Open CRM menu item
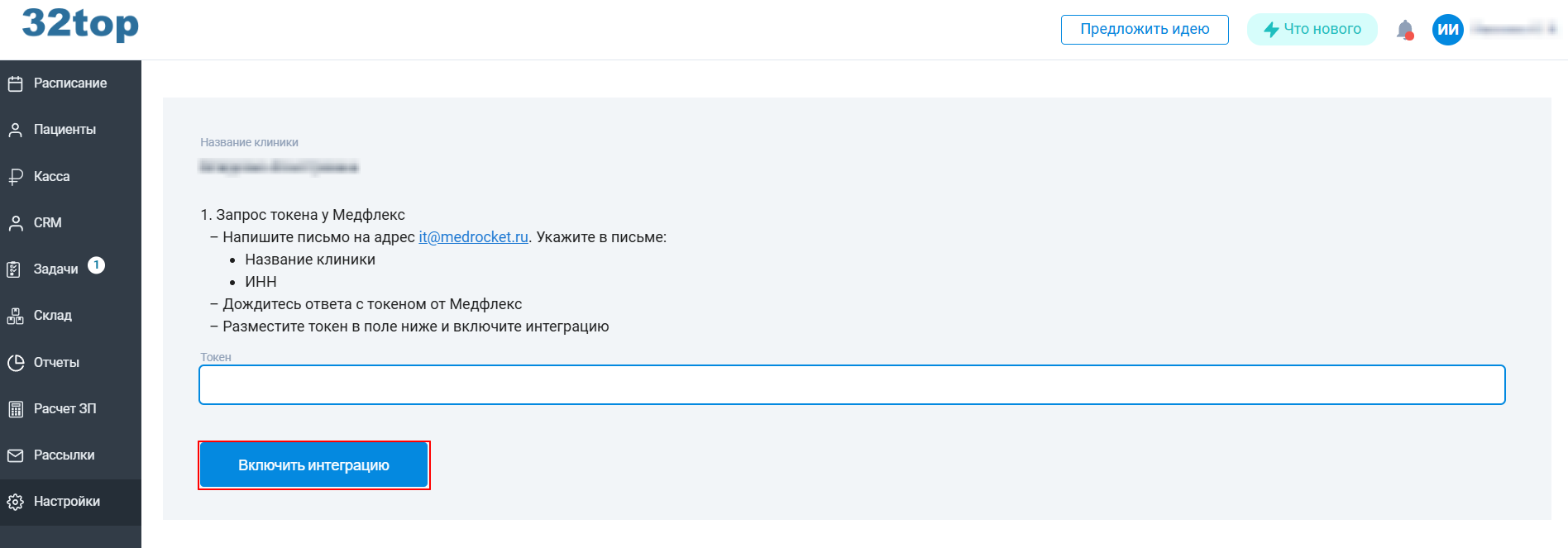This screenshot has height=548, width=1568. coord(70,222)
